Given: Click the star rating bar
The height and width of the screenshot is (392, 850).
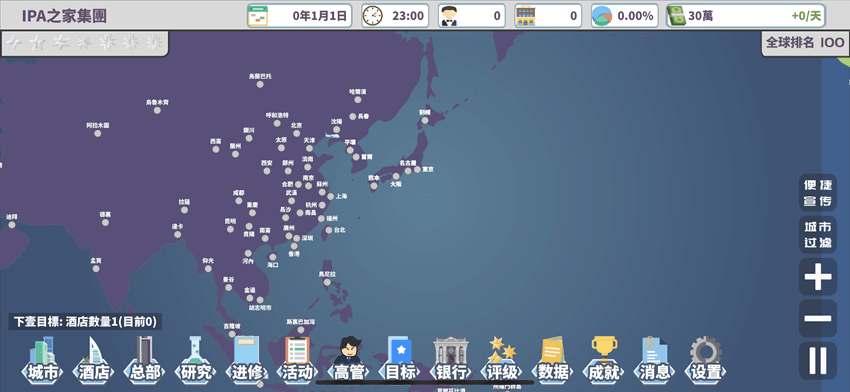Looking at the screenshot, I should click(x=84, y=42).
